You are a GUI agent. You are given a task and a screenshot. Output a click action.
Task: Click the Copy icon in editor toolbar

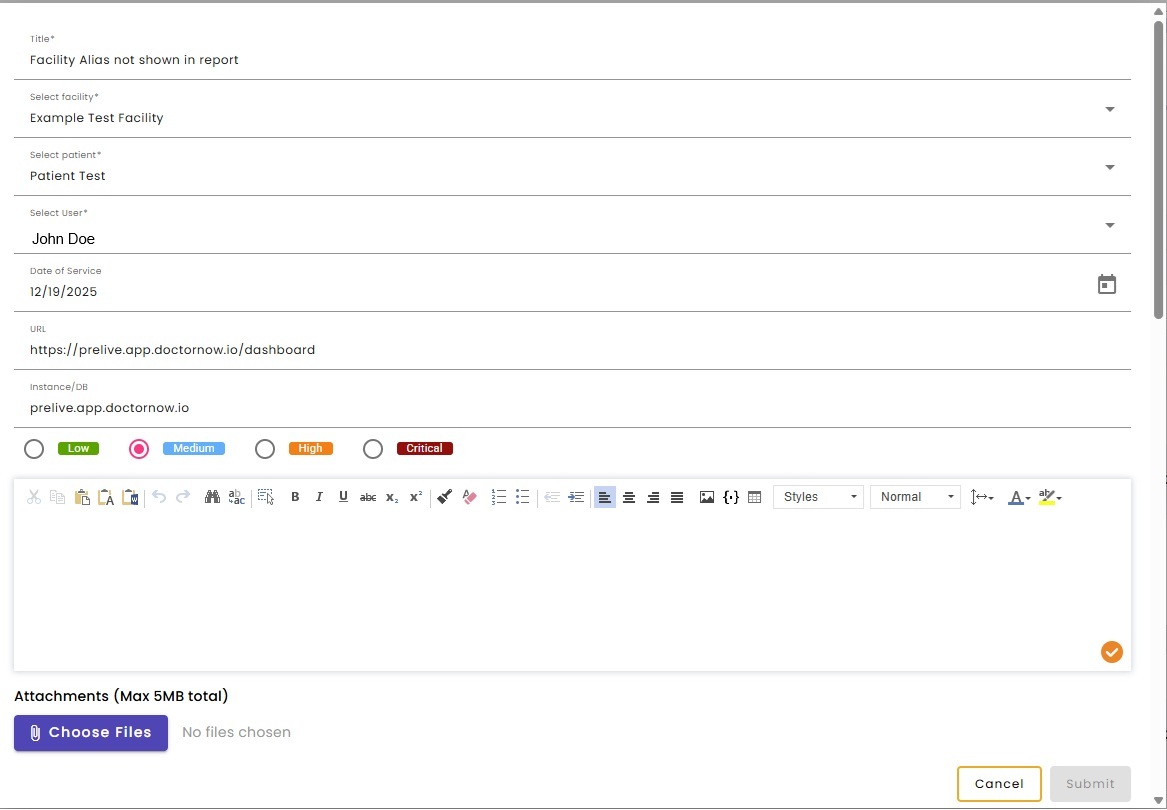[57, 497]
